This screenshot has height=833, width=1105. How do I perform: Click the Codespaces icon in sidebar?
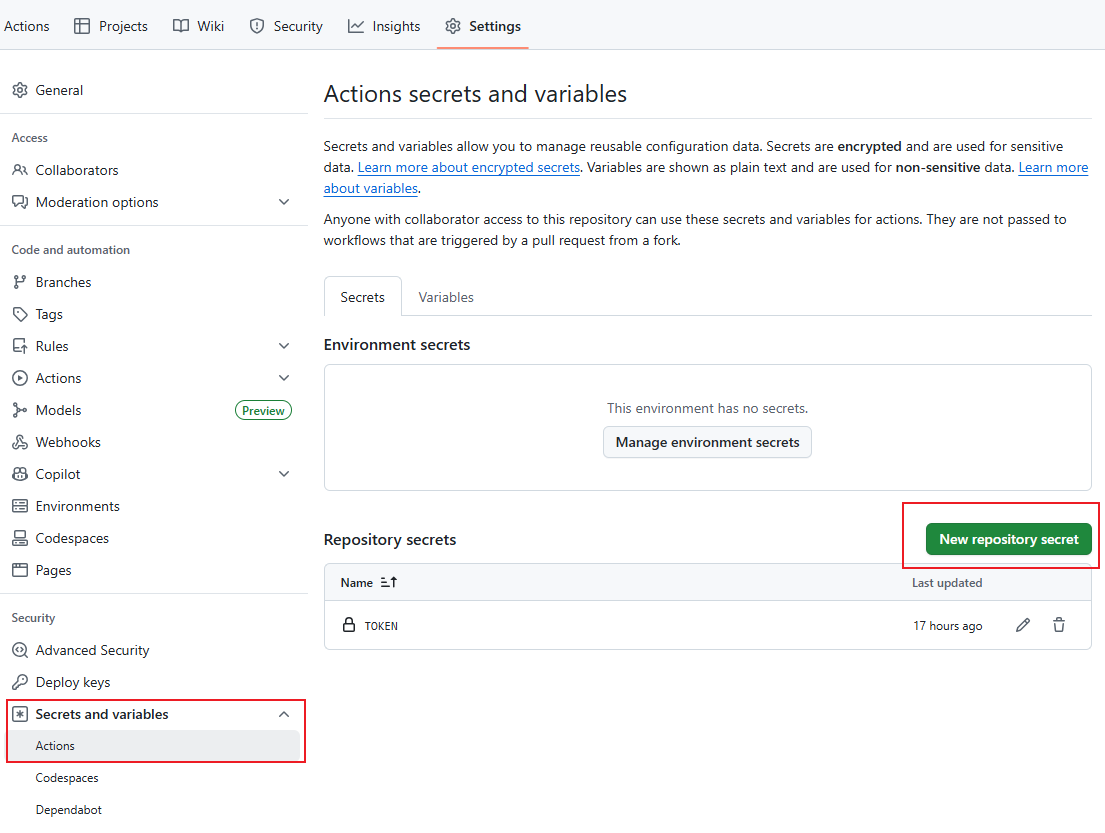click(x=20, y=538)
